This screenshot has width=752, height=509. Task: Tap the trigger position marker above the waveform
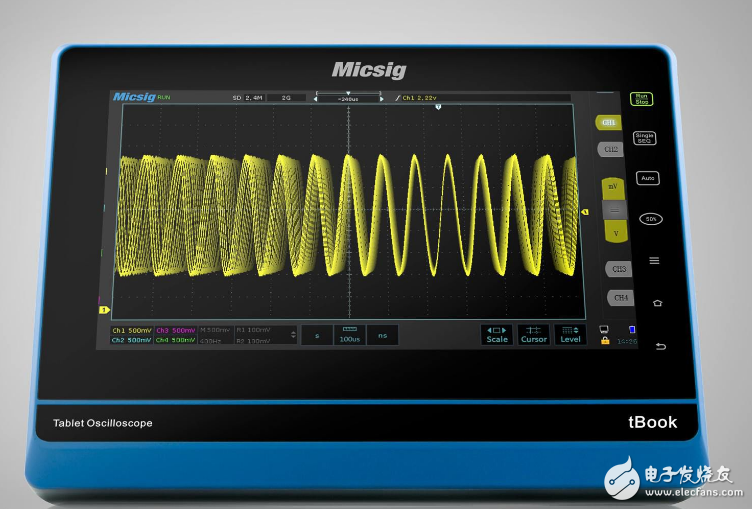(438, 108)
